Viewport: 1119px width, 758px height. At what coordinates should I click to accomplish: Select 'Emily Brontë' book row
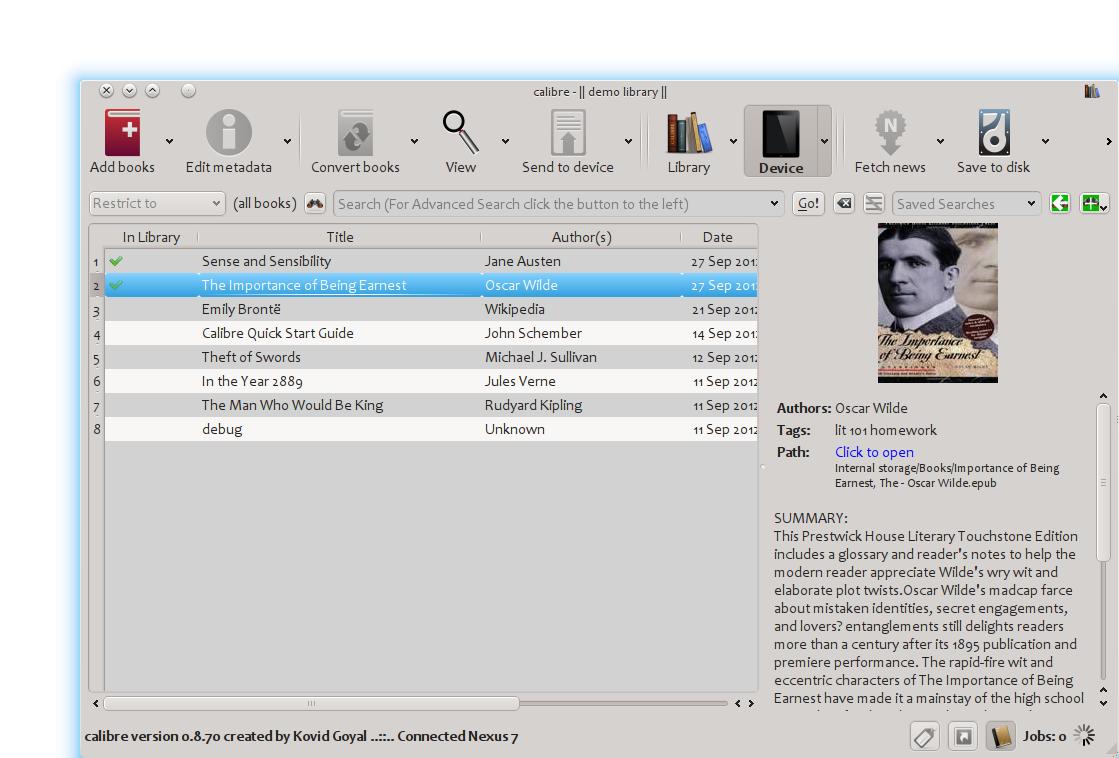431,309
